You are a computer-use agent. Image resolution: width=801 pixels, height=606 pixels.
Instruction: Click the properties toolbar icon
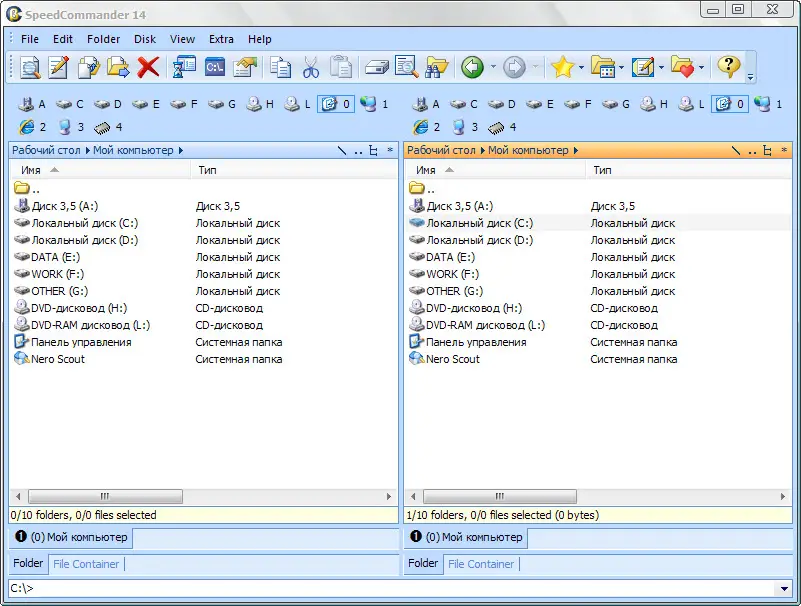tap(245, 67)
